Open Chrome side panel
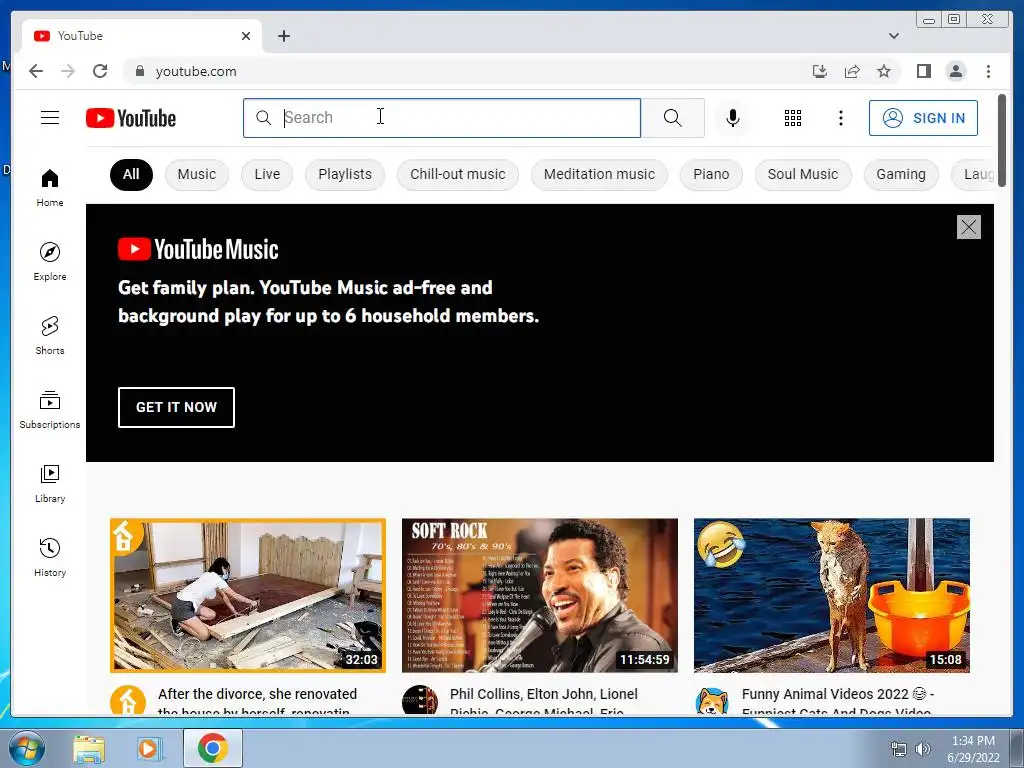The width and height of the screenshot is (1024, 768). [923, 71]
